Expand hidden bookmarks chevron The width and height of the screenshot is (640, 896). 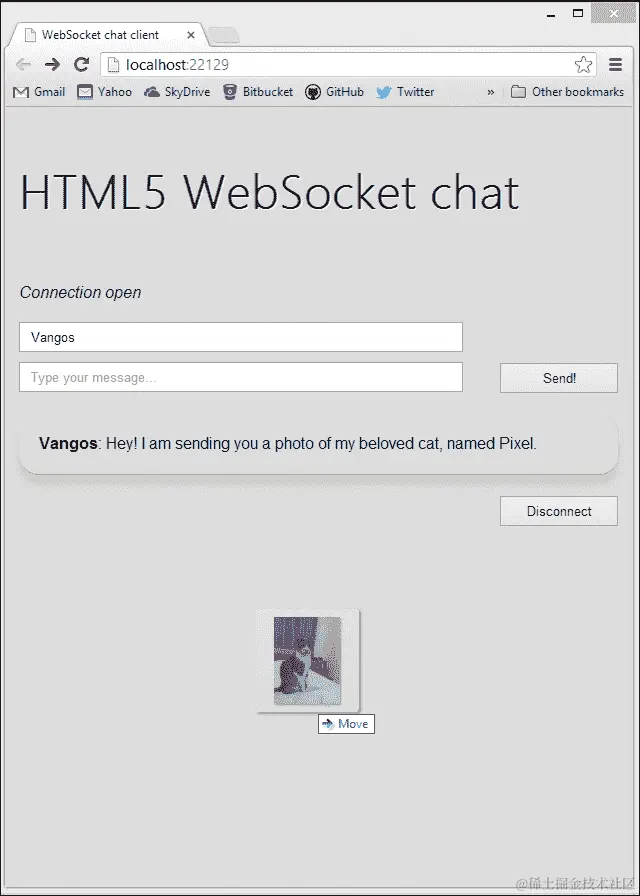490,92
